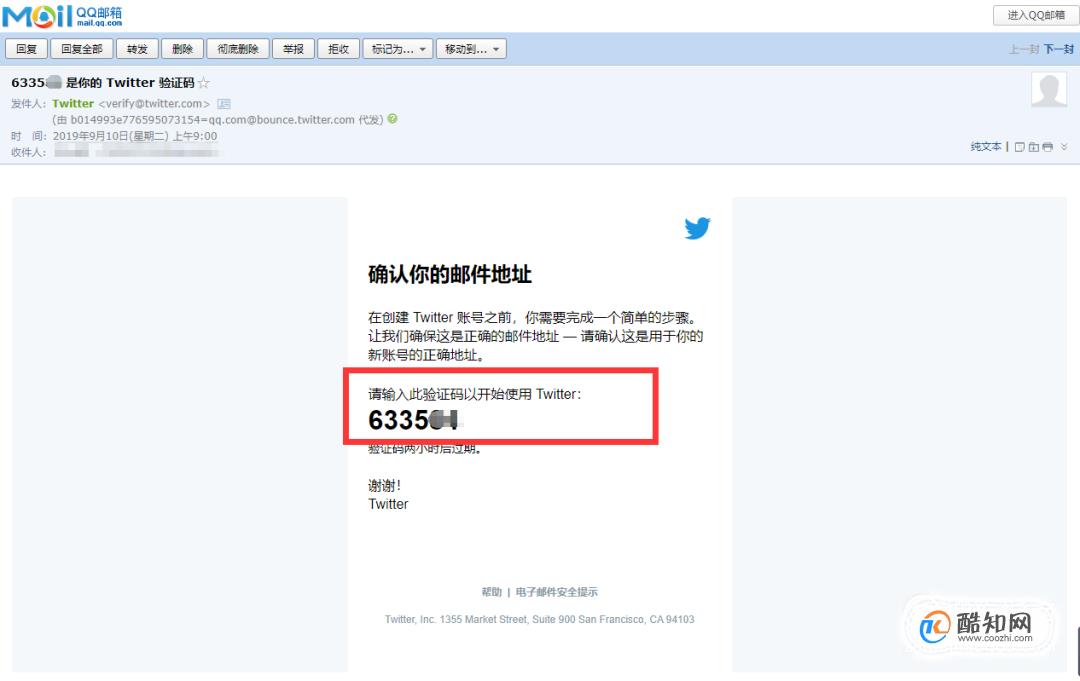Open email in new window icon
Image resolution: width=1080 pixels, height=681 pixels.
click(1020, 147)
